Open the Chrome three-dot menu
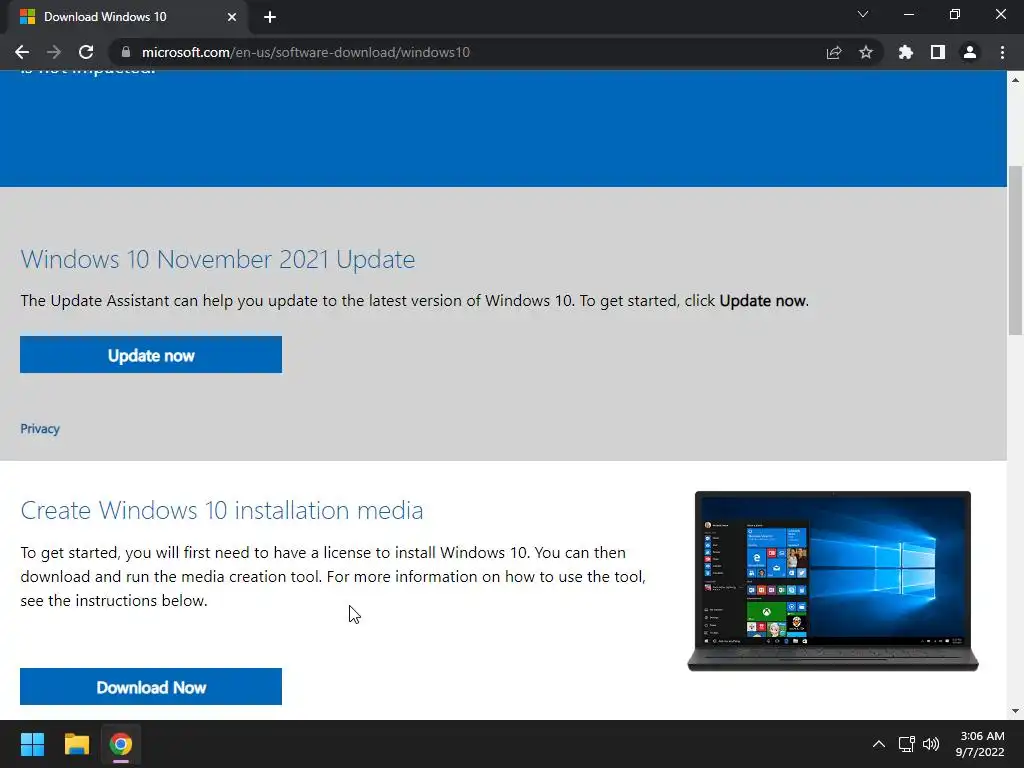The image size is (1024, 768). [x=1002, y=52]
